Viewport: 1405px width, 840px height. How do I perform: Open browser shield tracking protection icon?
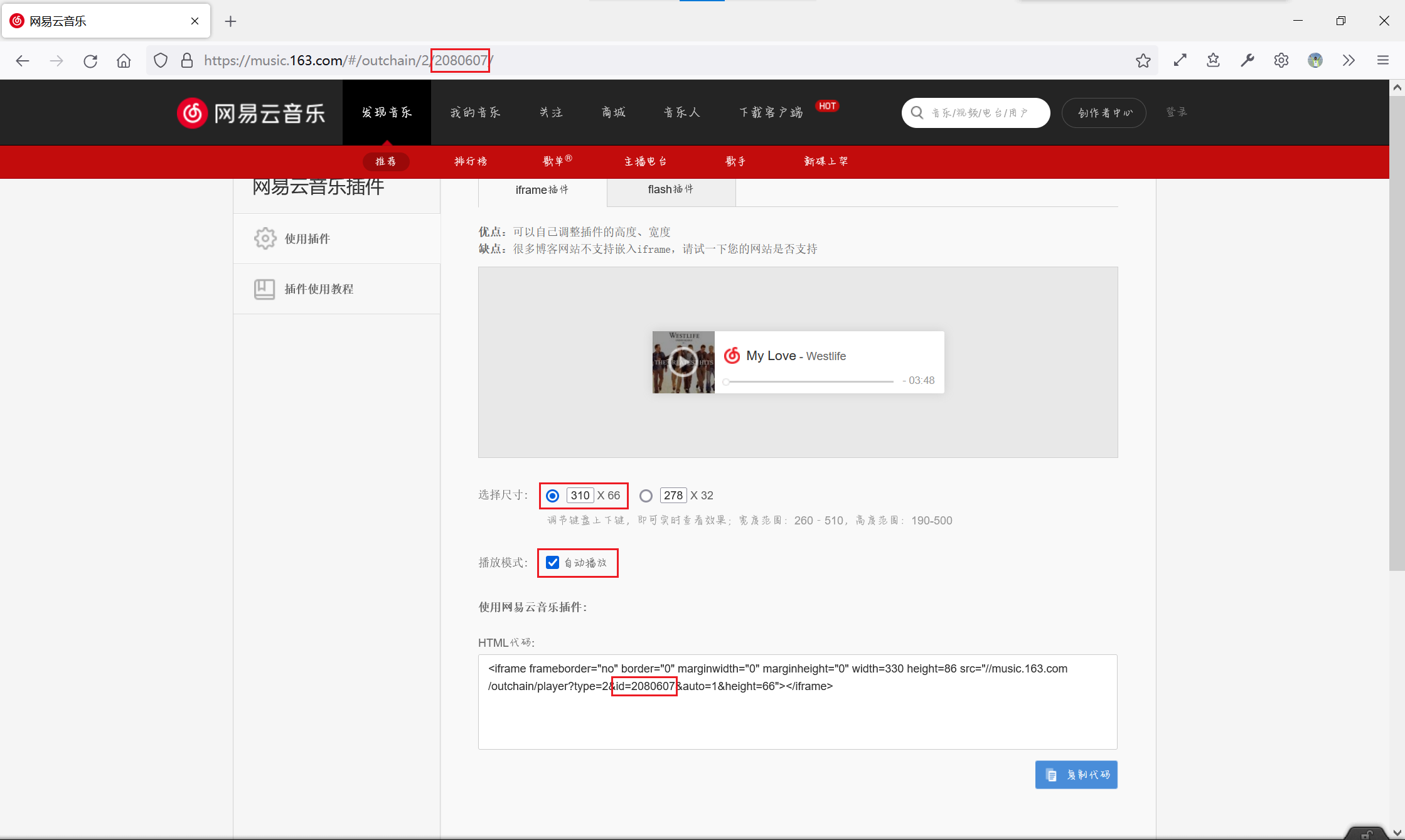[x=161, y=60]
